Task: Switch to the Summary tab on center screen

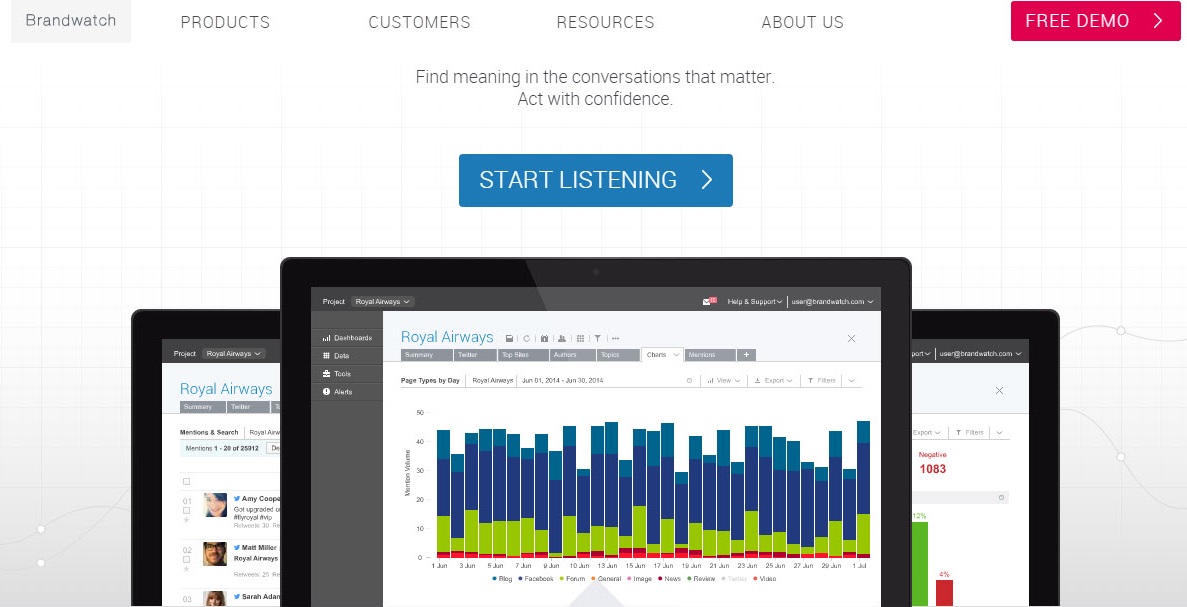Action: (426, 355)
